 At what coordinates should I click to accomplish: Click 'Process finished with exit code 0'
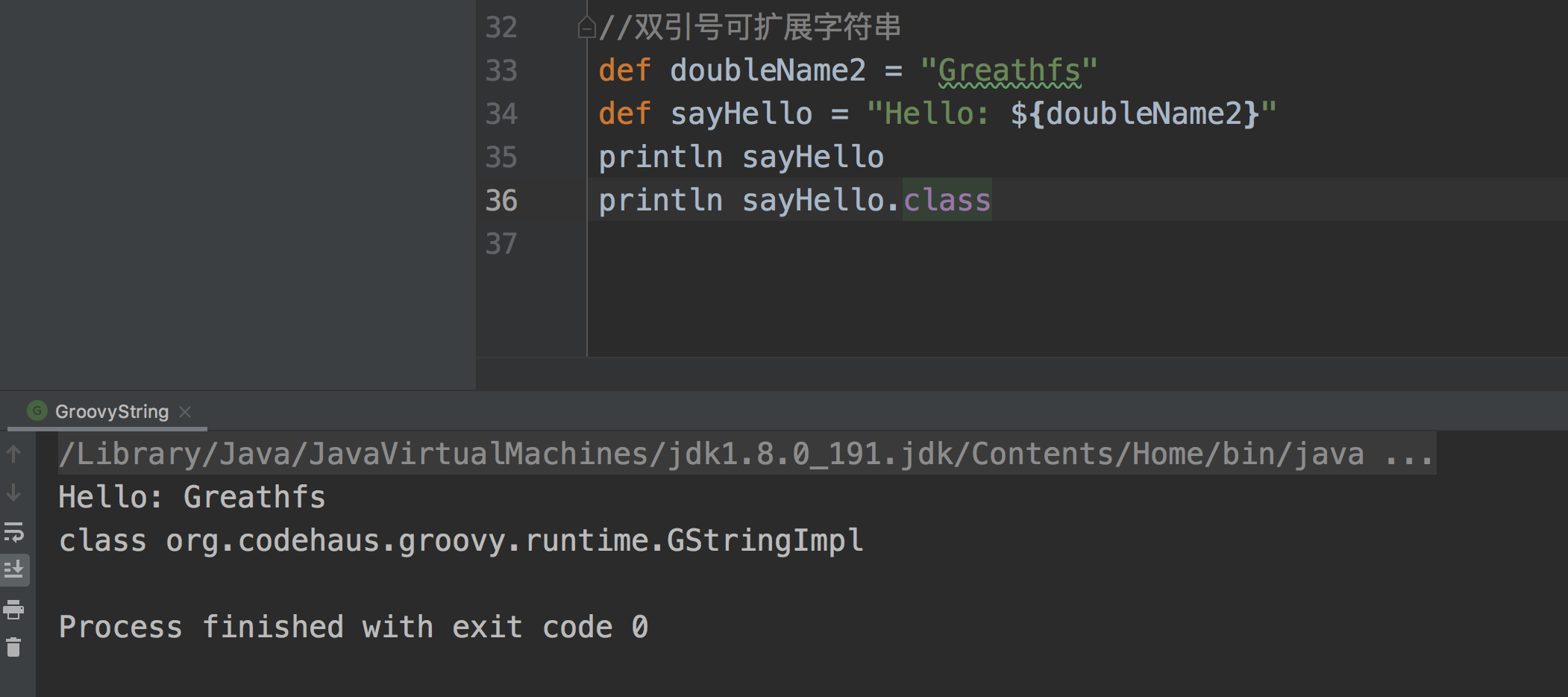coord(354,627)
